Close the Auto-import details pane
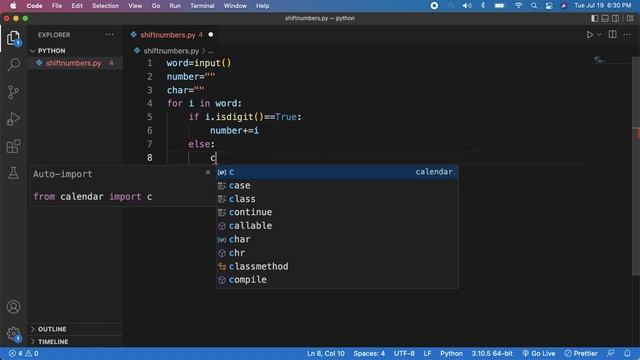The height and width of the screenshot is (360, 640). (x=208, y=173)
